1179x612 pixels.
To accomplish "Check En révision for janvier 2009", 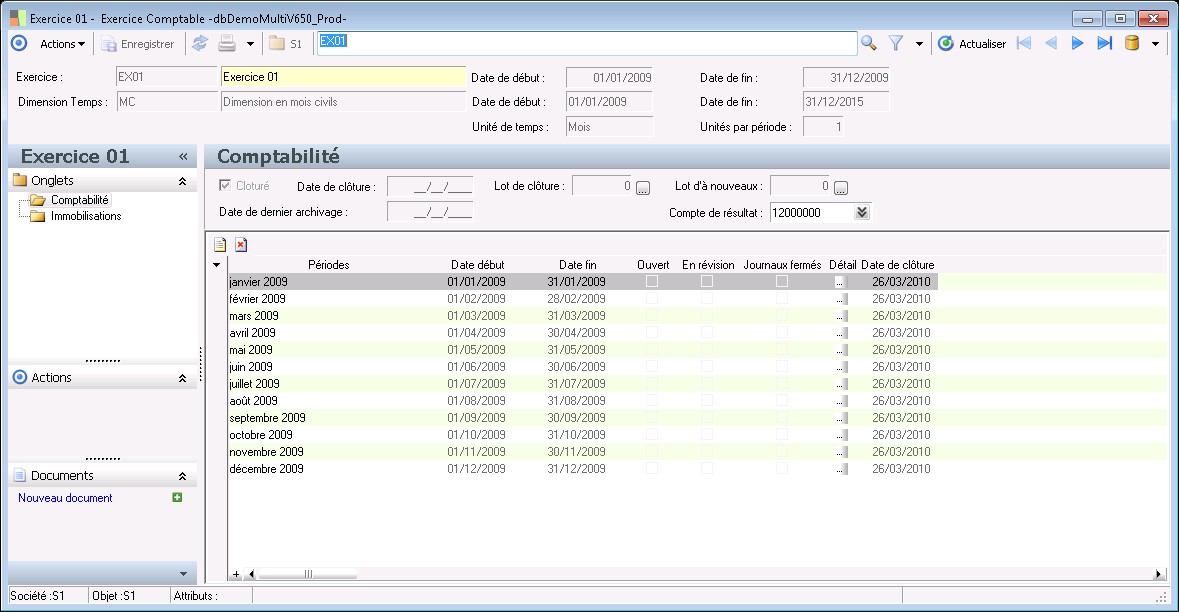I will coord(707,282).
